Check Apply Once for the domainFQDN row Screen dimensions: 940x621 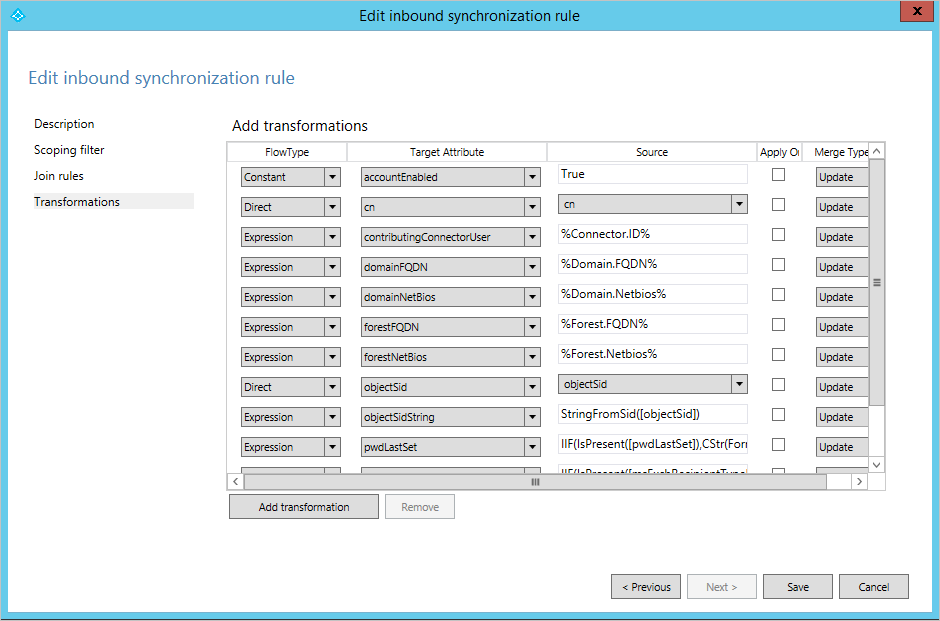(x=778, y=264)
